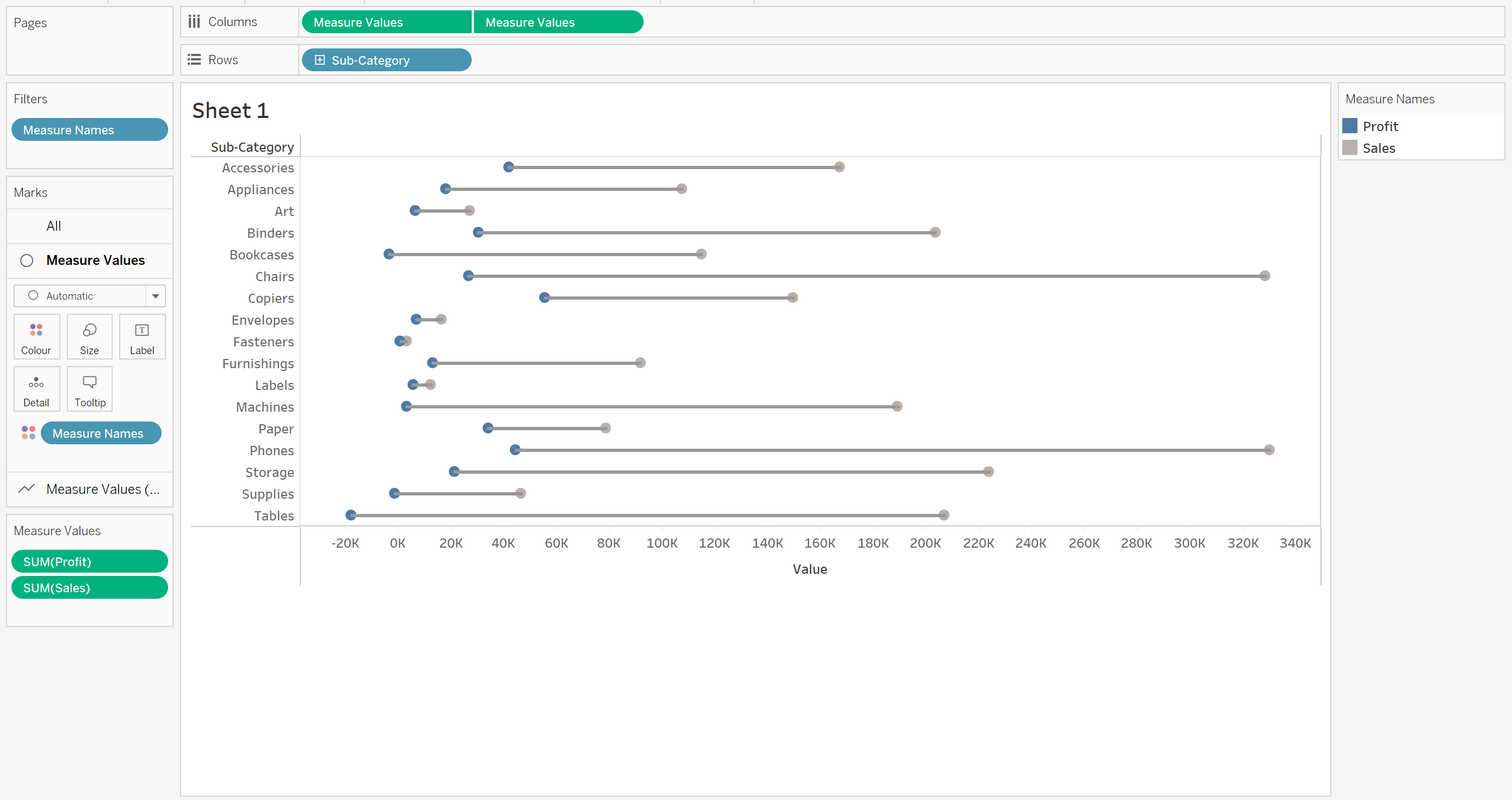Open the Automatic mark type dropdown
This screenshot has height=800, width=1512.
[155, 296]
